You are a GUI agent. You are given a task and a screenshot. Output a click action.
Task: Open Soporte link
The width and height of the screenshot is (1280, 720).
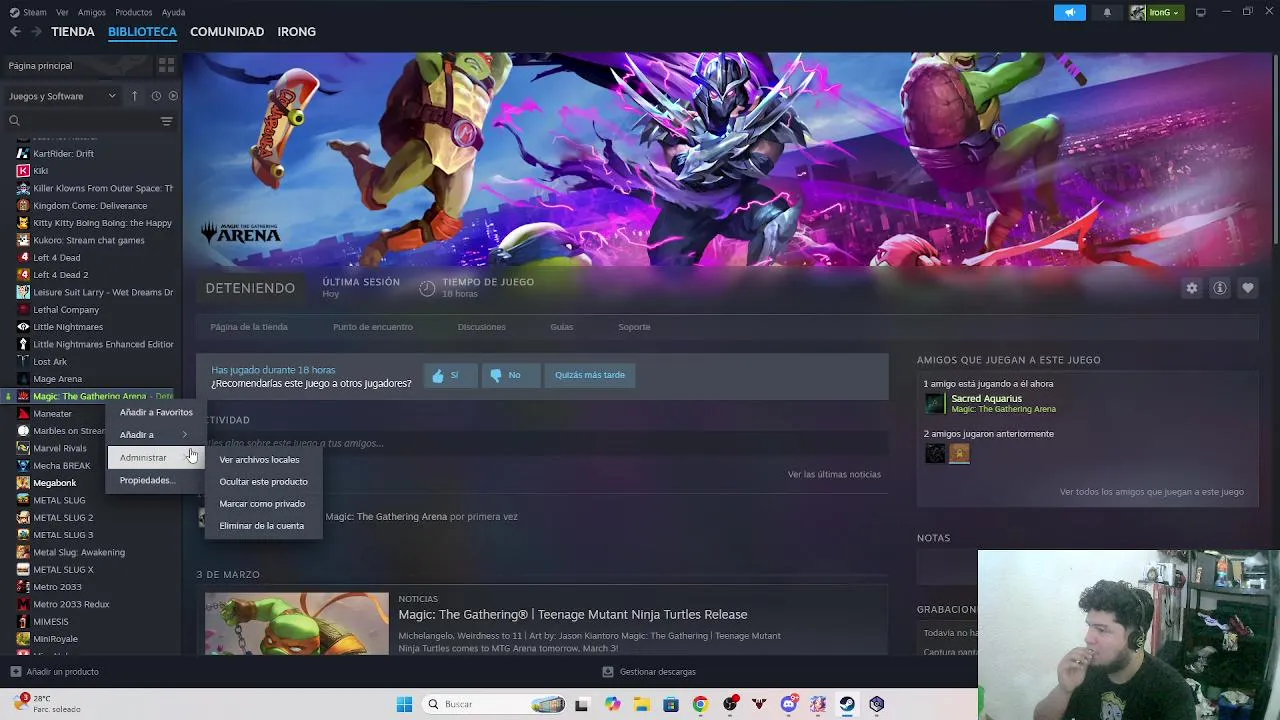(634, 327)
